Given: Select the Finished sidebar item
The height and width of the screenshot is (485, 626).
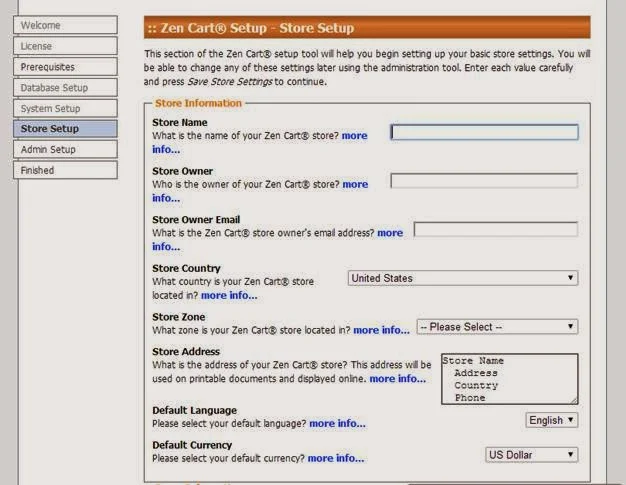Looking at the screenshot, I should click(x=65, y=170).
